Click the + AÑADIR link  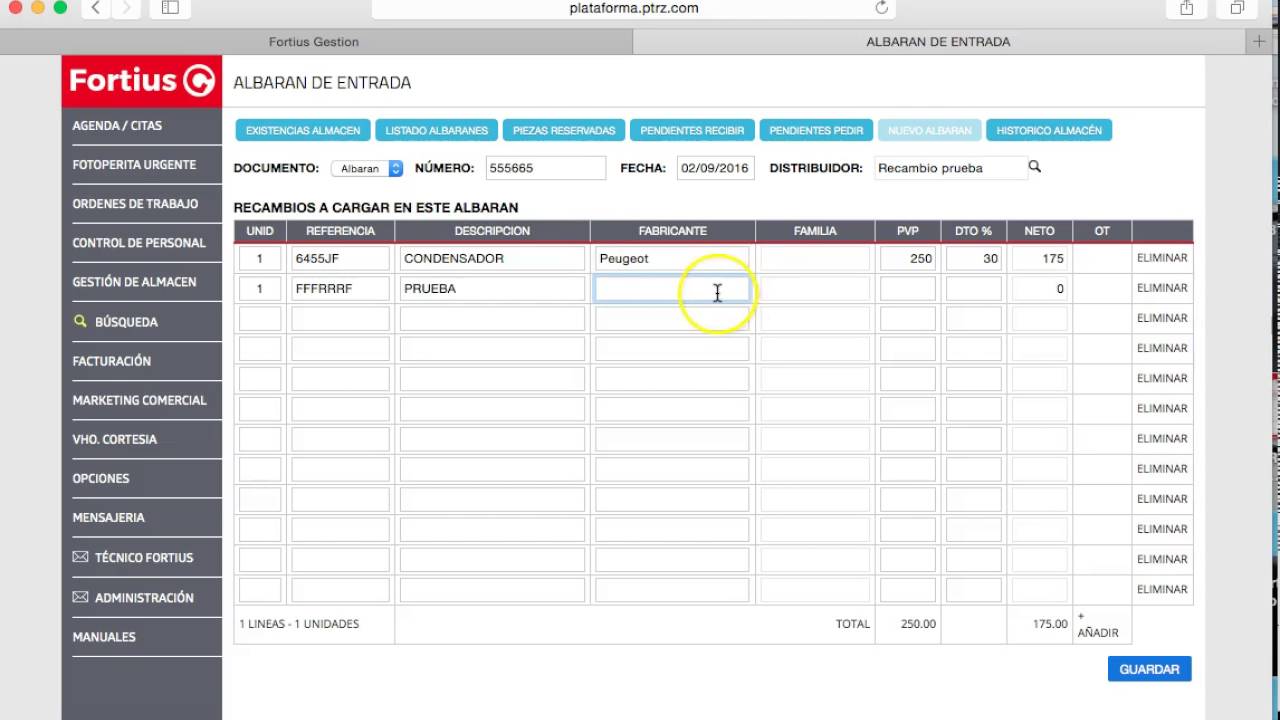[1098, 625]
